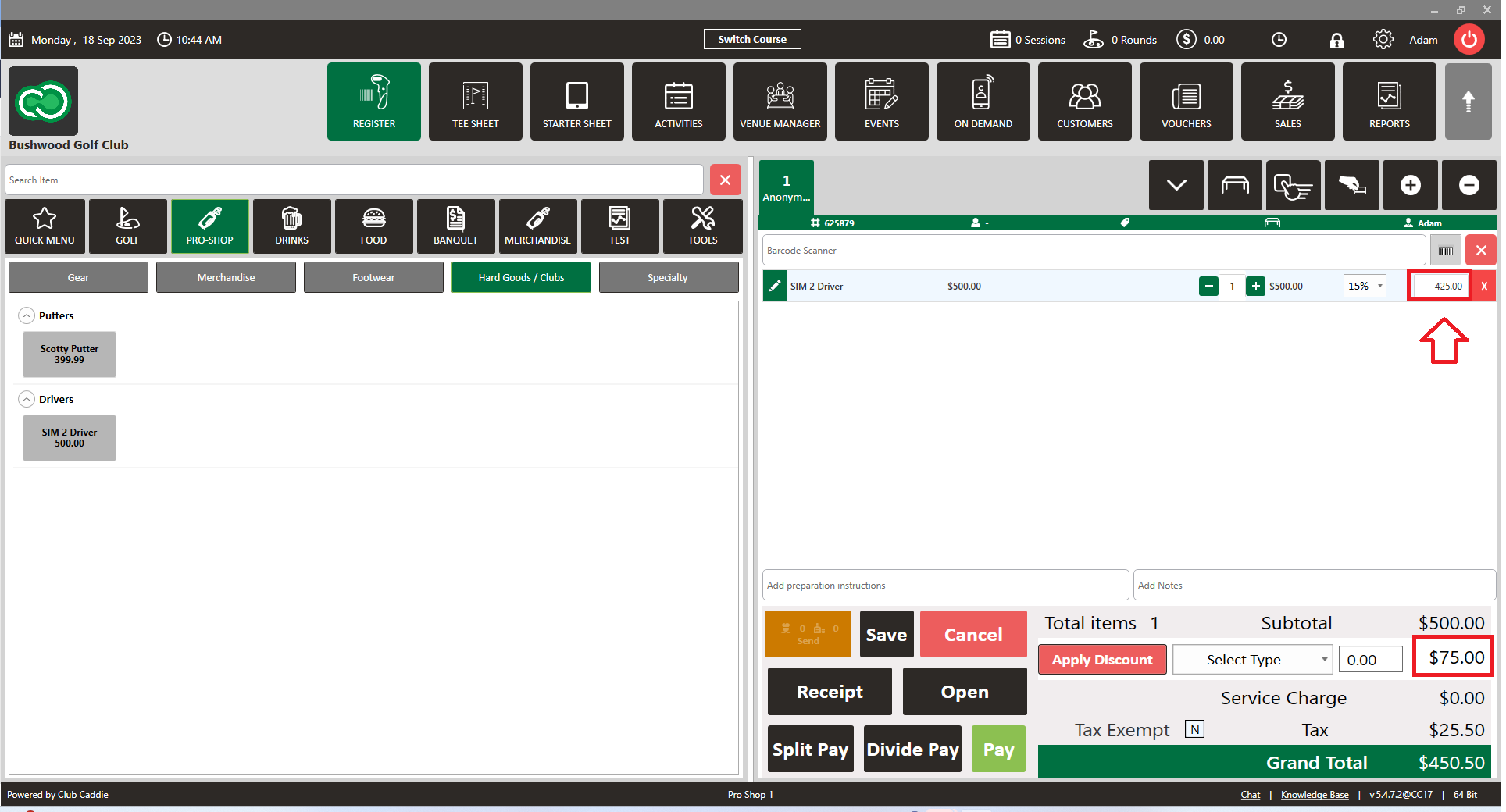Click the barcode scan icon button
The image size is (1506, 812).
coord(1445,251)
